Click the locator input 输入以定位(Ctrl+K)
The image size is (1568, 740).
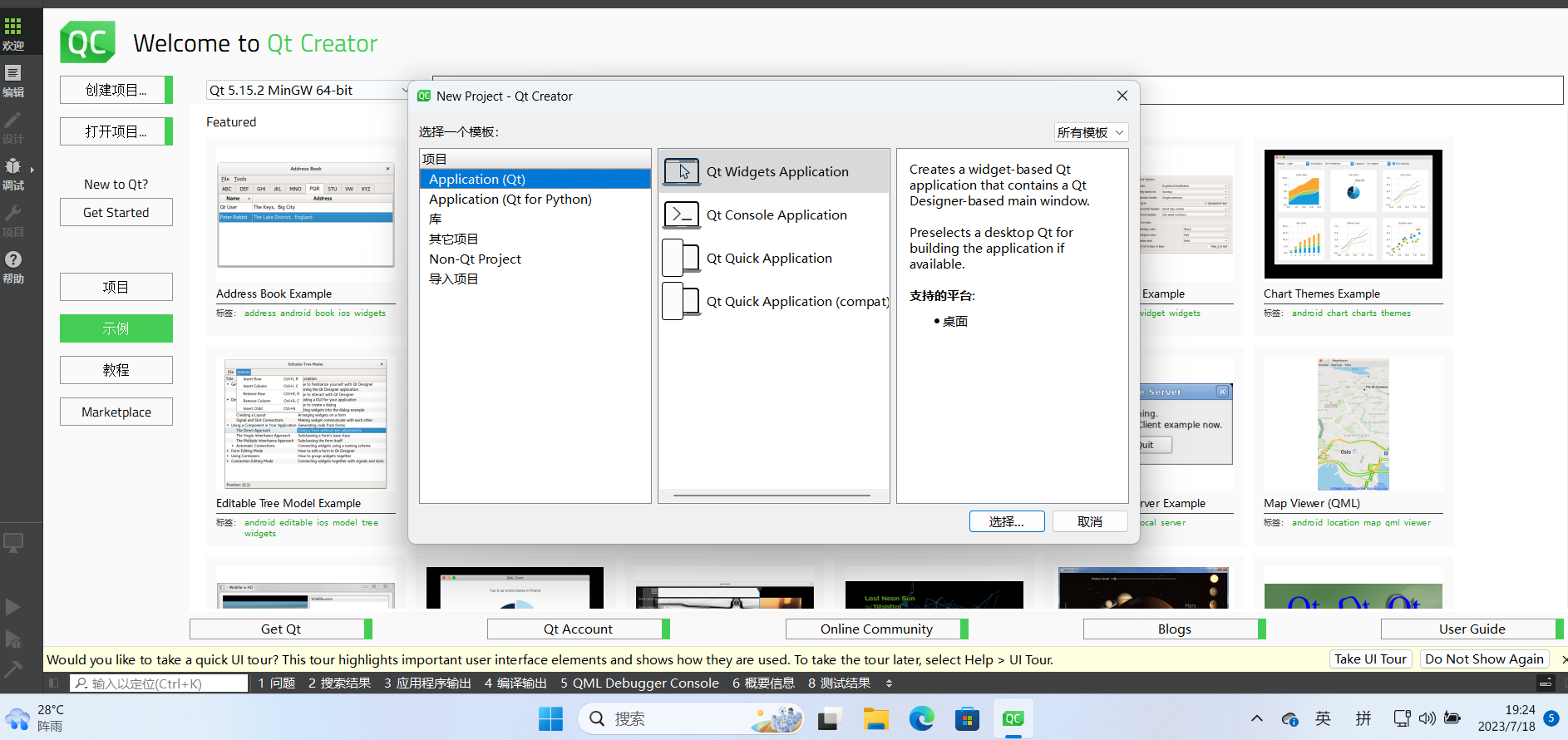(x=159, y=683)
